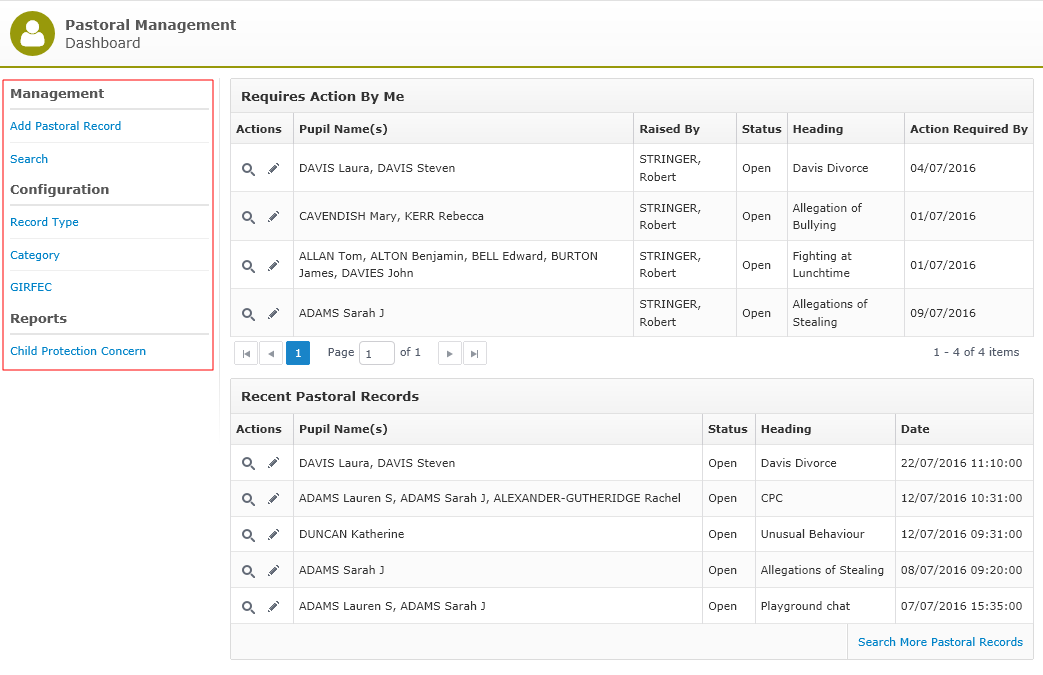View the Unusual Behaviour record

point(248,535)
